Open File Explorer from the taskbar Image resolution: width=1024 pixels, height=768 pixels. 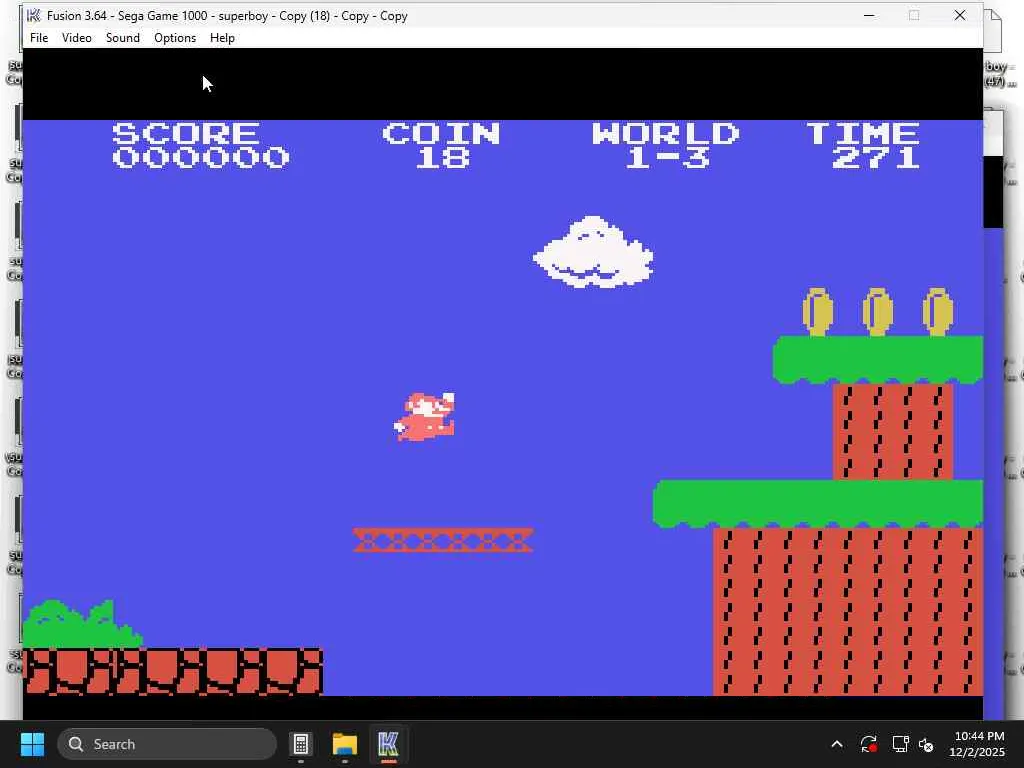pyautogui.click(x=345, y=744)
